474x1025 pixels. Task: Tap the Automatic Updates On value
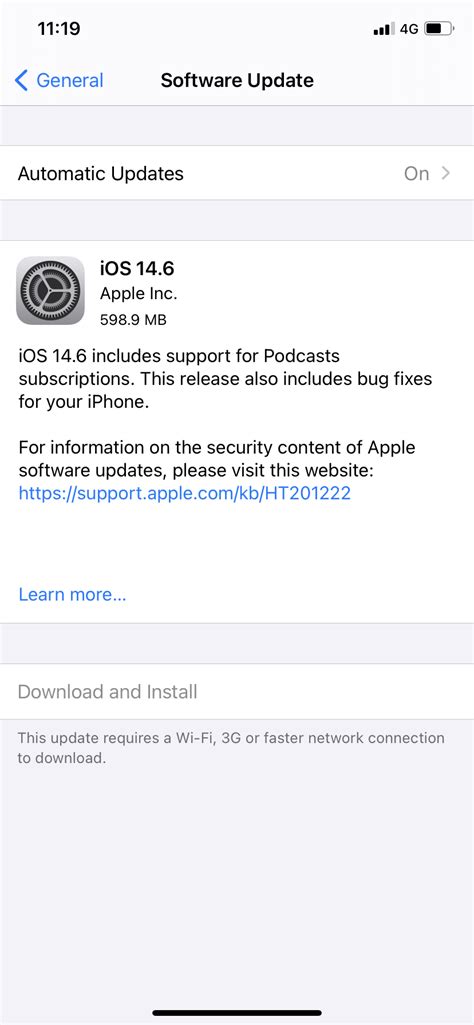tap(416, 173)
